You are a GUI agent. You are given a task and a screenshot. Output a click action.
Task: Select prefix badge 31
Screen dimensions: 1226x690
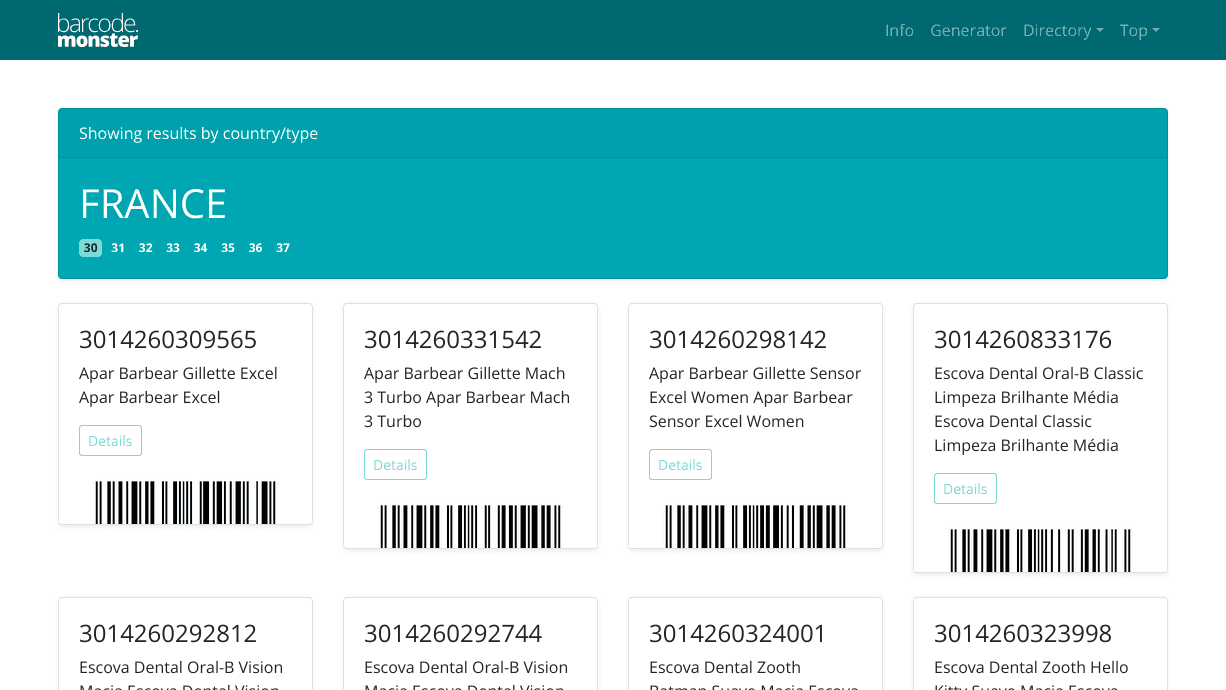pos(118,248)
